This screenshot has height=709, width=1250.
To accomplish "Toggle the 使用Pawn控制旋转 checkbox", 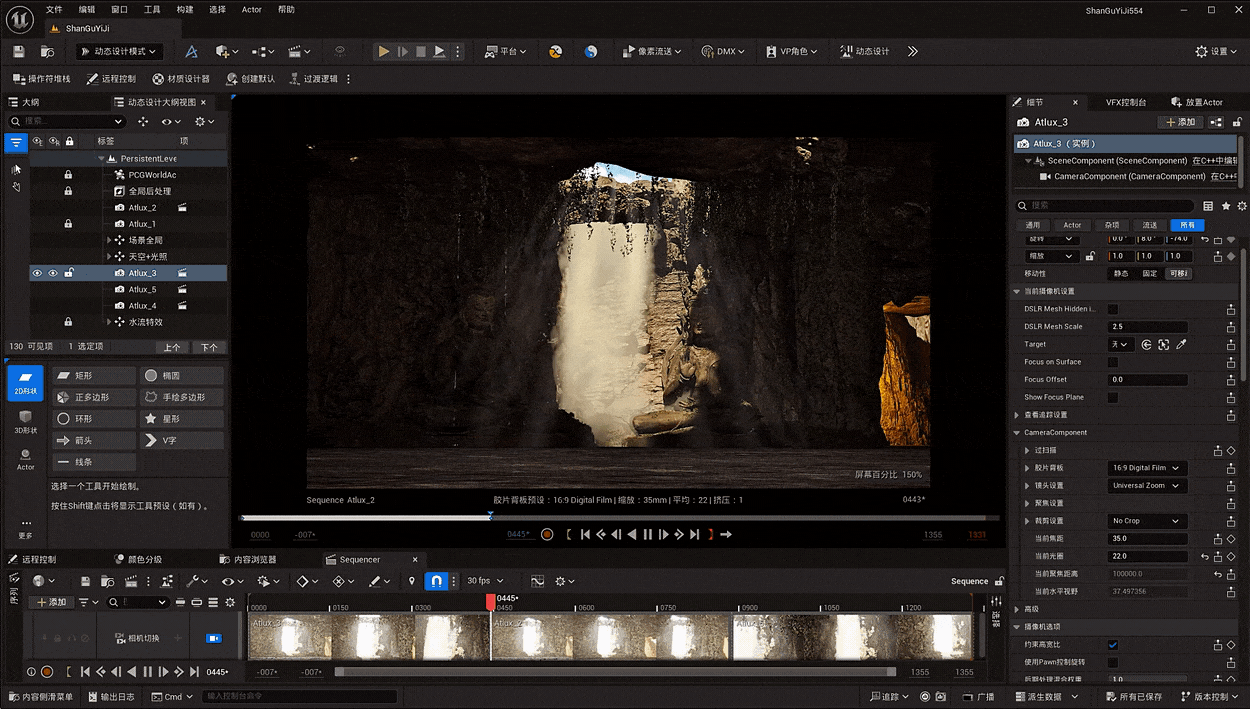I will tap(1113, 662).
